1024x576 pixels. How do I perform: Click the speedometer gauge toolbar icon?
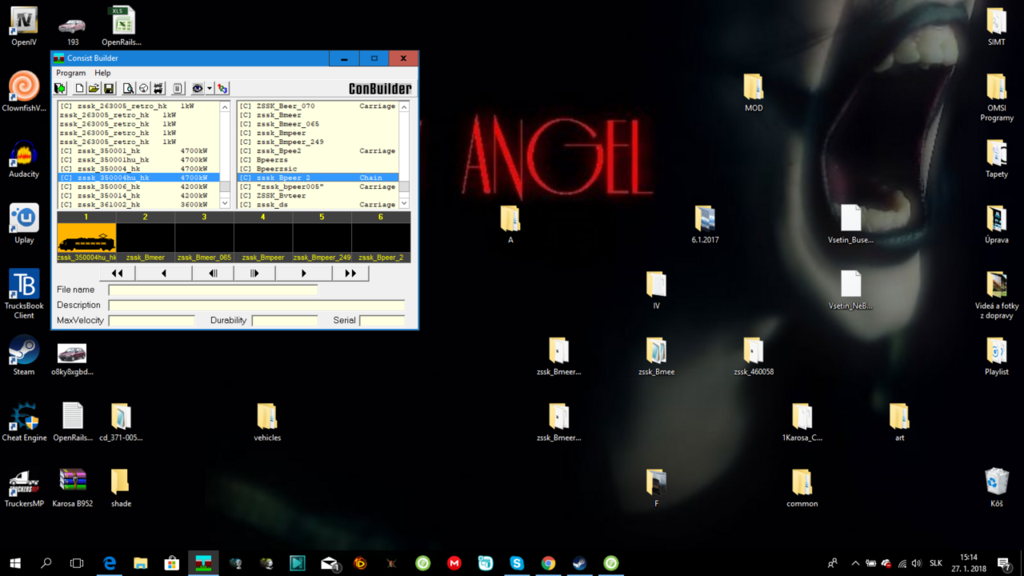coord(143,88)
